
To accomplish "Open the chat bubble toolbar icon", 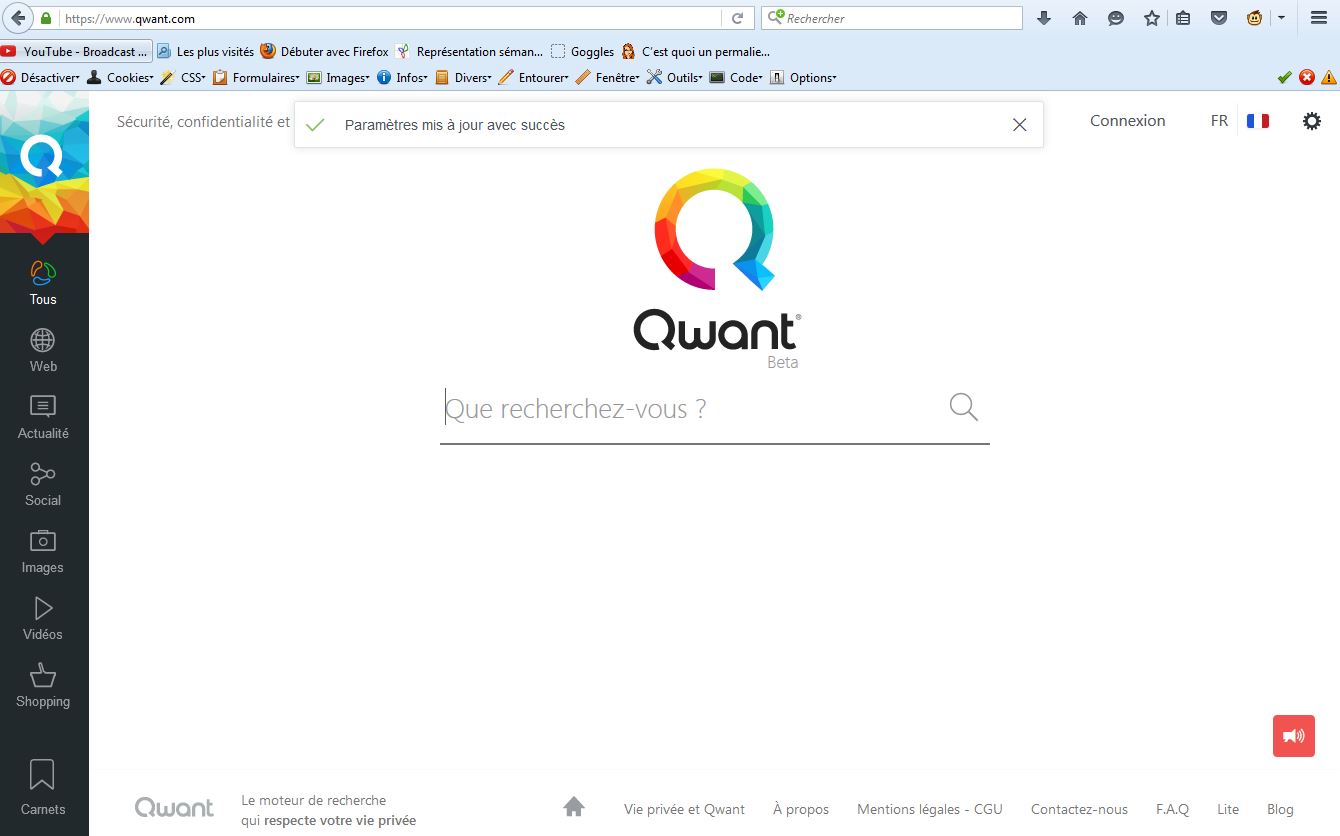I will [x=1116, y=18].
